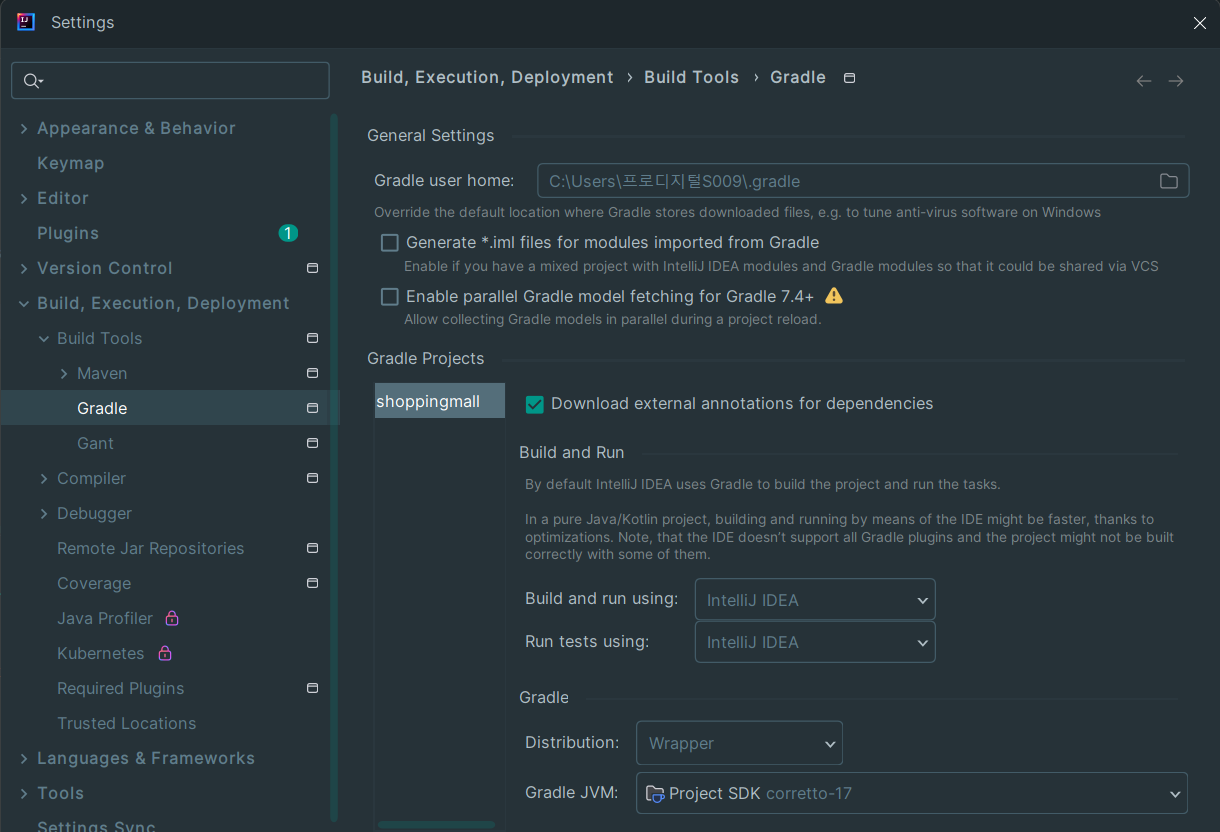
Task: Go forward with the right arrow
Action: pyautogui.click(x=1176, y=81)
